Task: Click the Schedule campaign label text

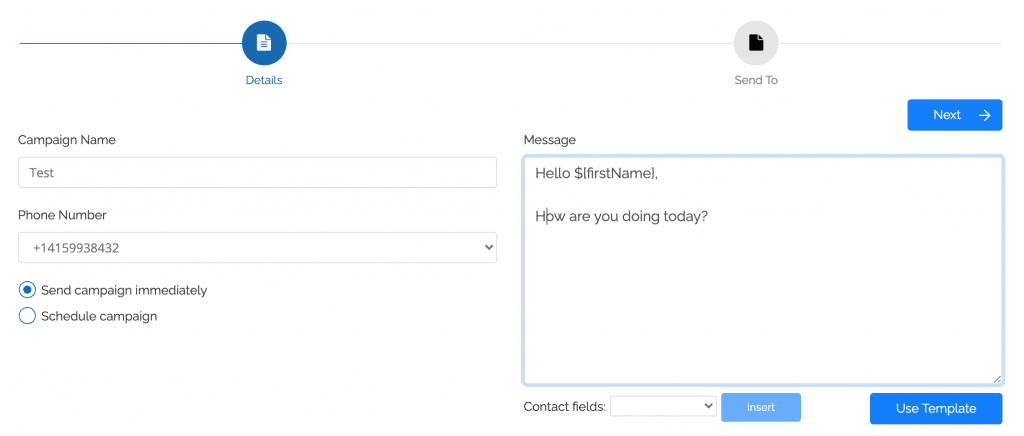Action: [x=99, y=316]
